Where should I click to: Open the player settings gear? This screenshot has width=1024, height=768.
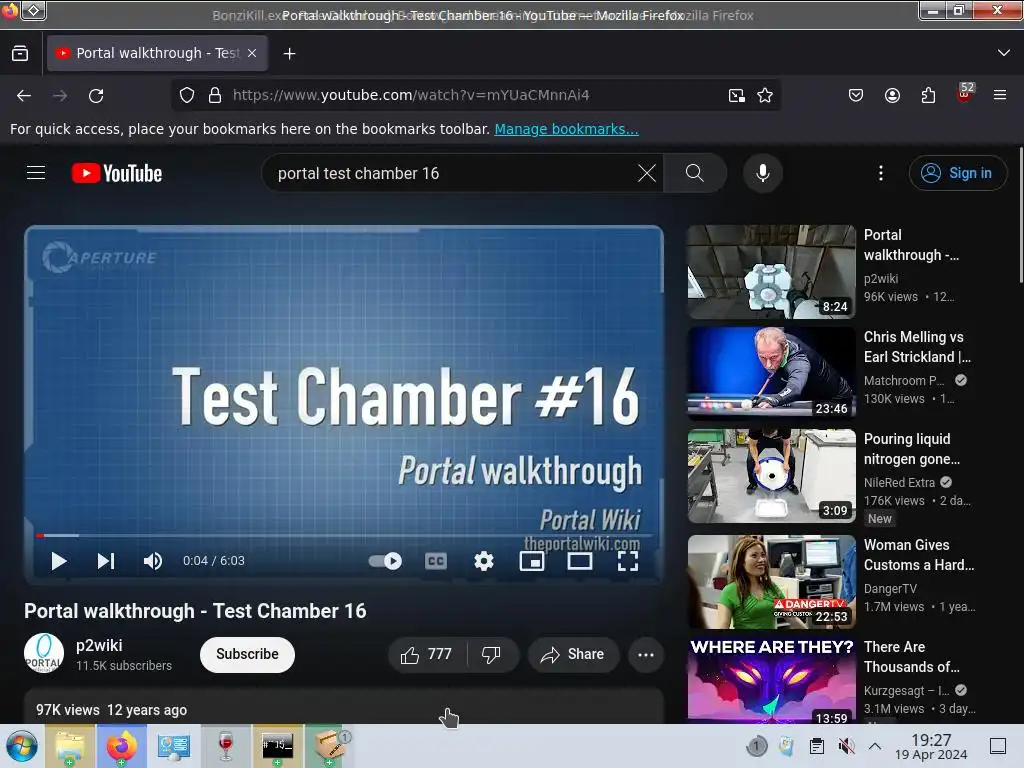tap(484, 561)
